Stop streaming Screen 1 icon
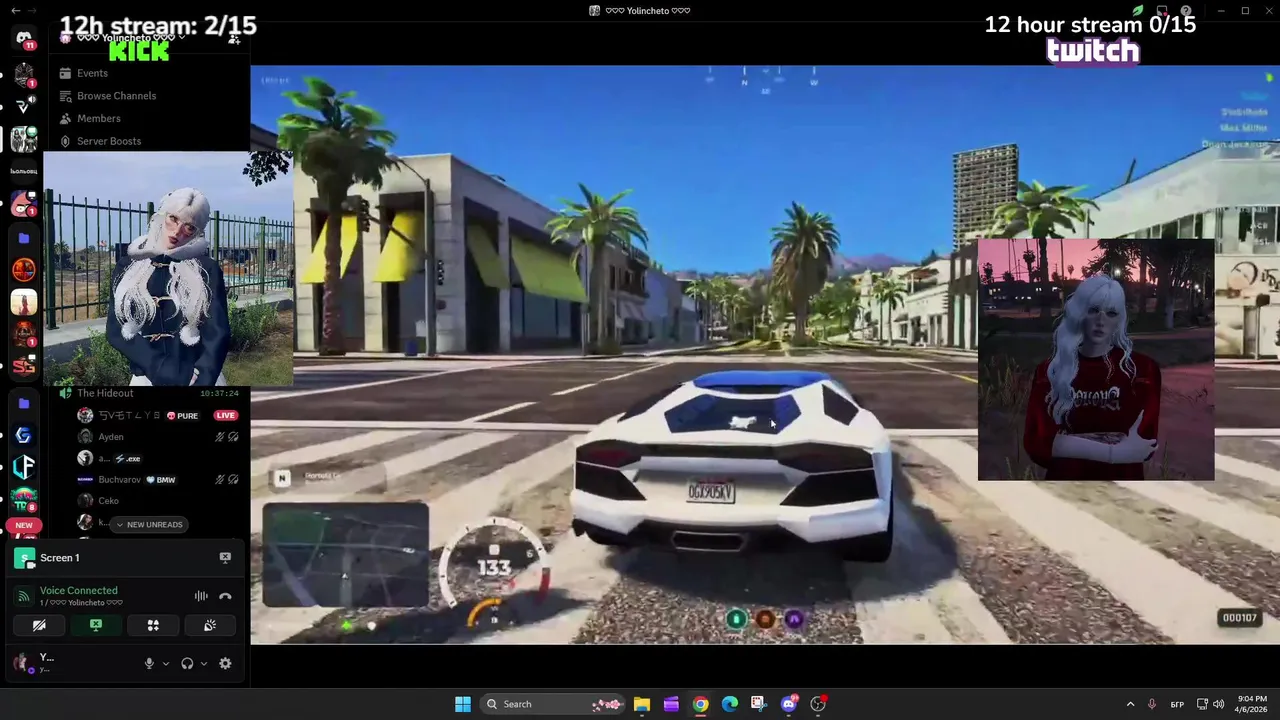Image resolution: width=1280 pixels, height=720 pixels. [x=225, y=558]
